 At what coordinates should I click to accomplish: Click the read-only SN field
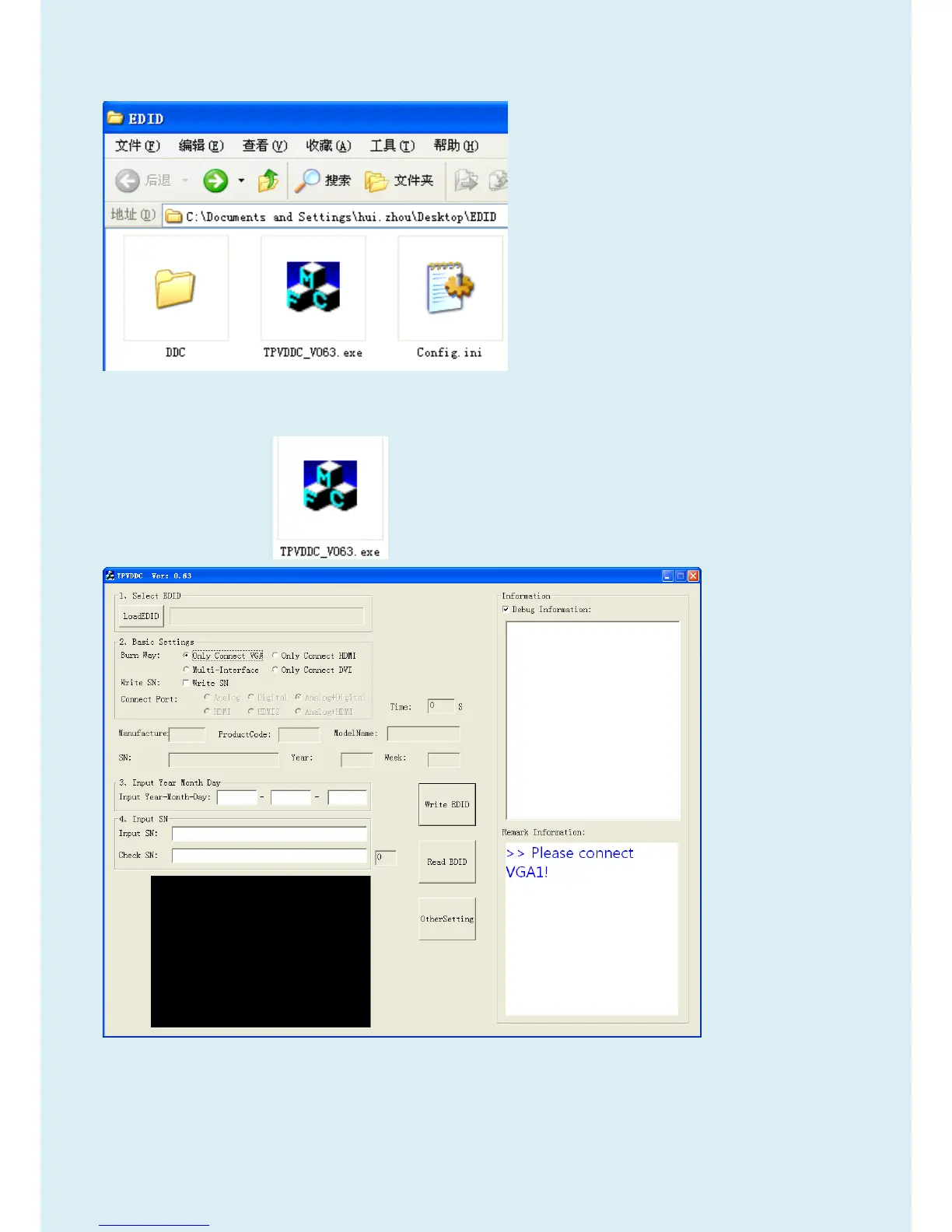[x=224, y=760]
